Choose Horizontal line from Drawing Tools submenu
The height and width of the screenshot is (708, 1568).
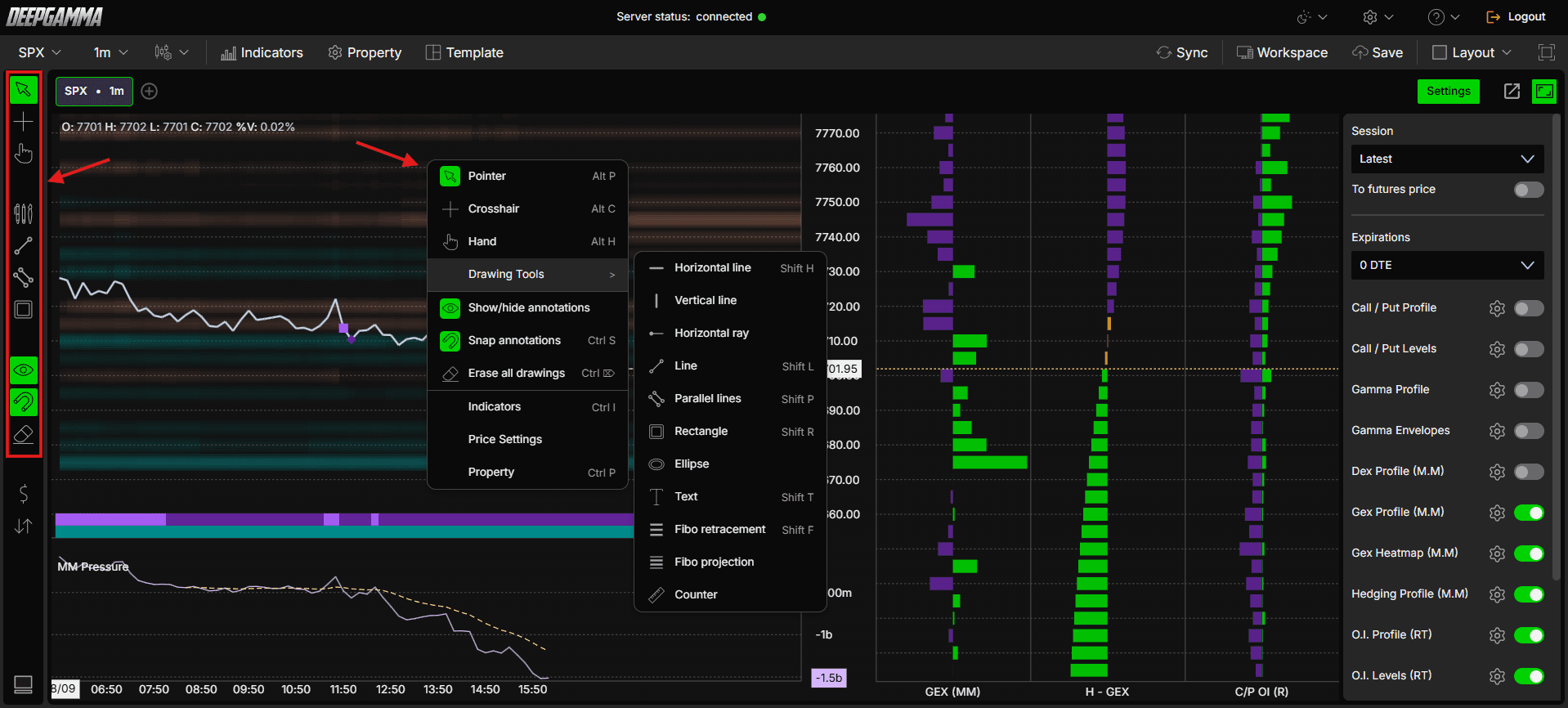[x=730, y=267]
